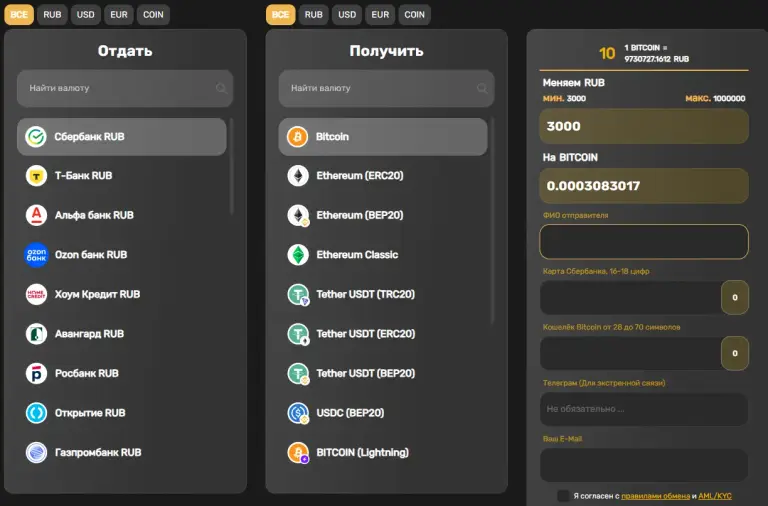Select ВСЕ filter tab above Отдать

[19, 15]
